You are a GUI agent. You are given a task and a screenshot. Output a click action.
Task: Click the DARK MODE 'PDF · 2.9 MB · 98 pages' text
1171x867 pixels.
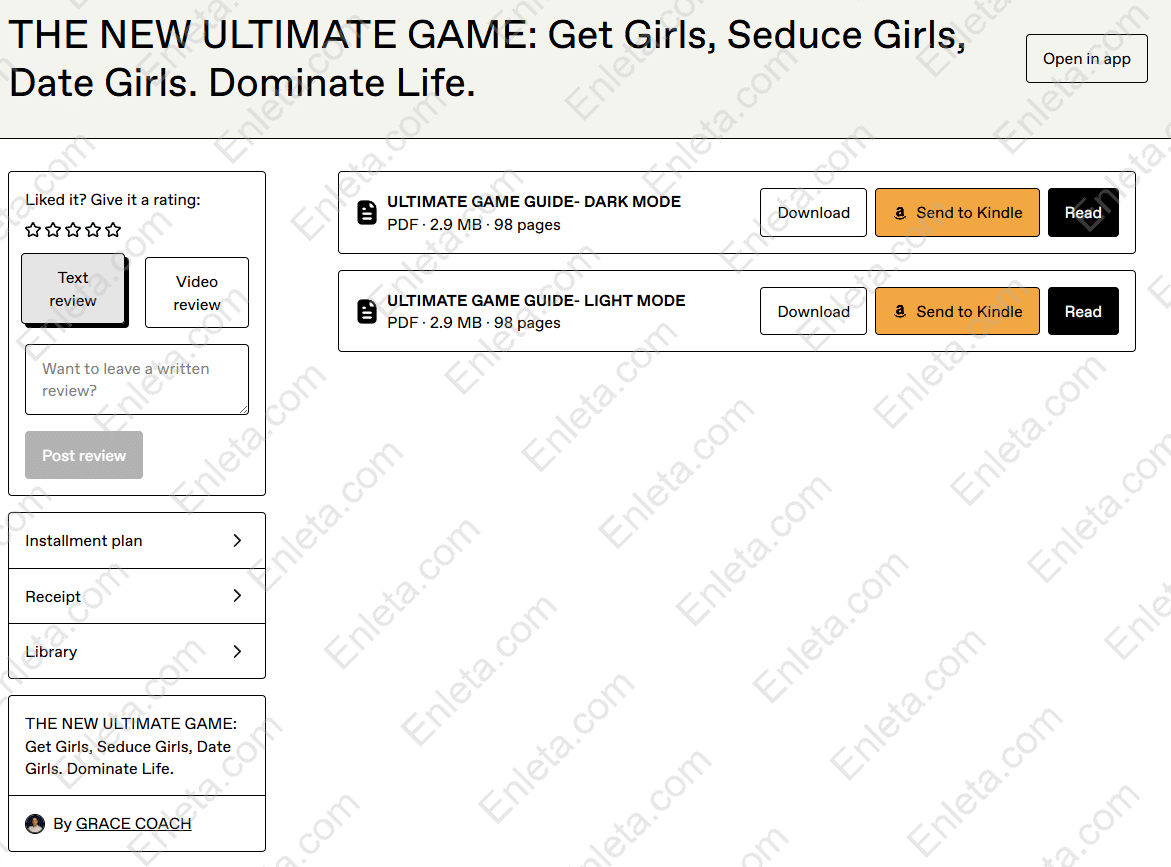point(473,225)
